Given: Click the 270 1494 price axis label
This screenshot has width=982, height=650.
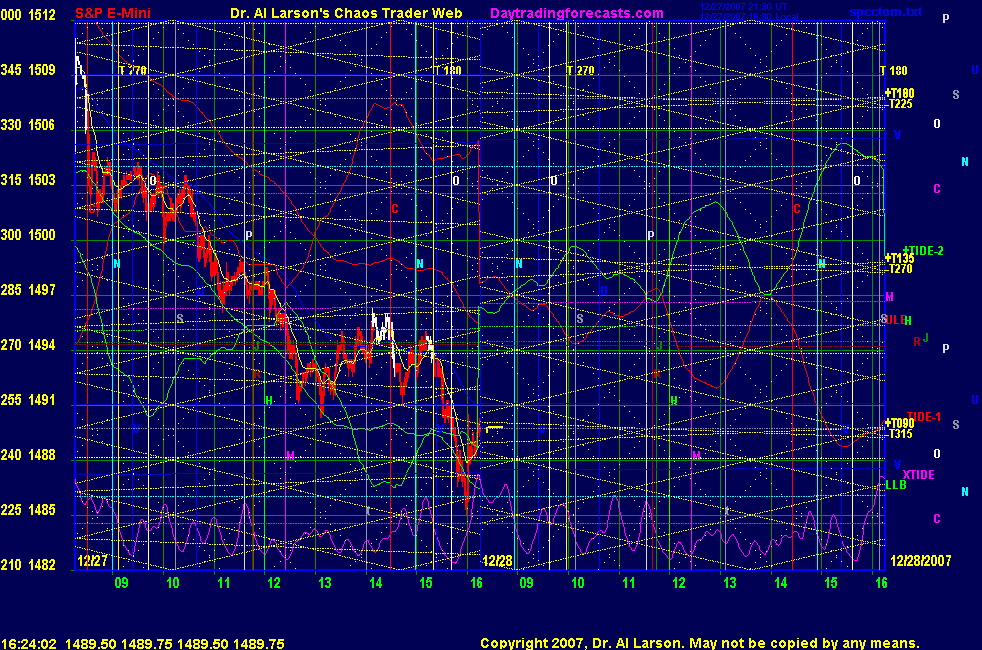Looking at the screenshot, I should click(28, 345).
